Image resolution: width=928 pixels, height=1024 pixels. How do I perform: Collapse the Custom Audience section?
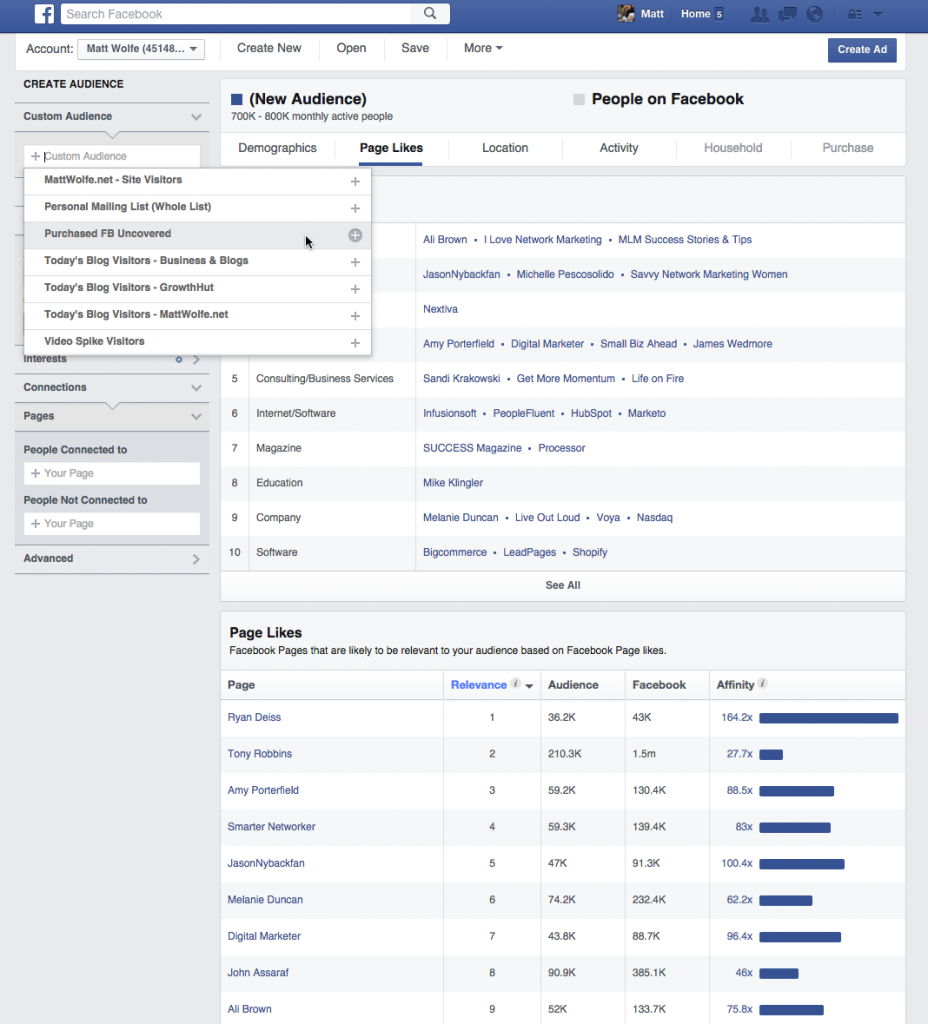pyautogui.click(x=196, y=117)
